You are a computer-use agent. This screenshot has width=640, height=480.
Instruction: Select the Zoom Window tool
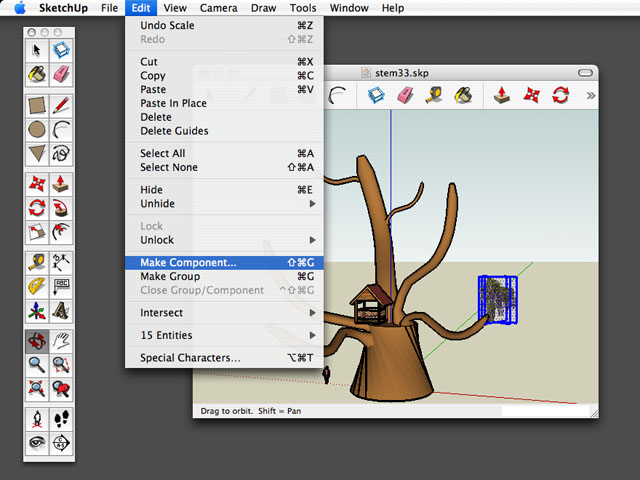pyautogui.click(x=61, y=365)
